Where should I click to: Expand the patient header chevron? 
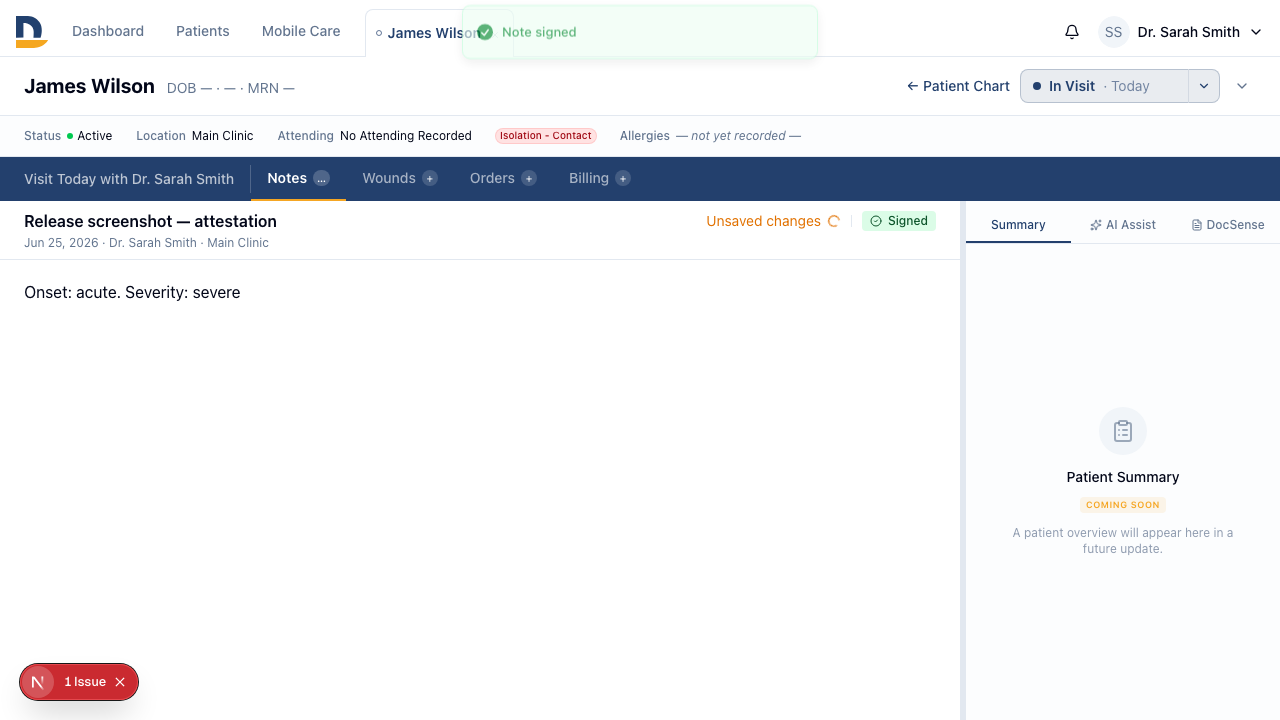tap(1242, 86)
